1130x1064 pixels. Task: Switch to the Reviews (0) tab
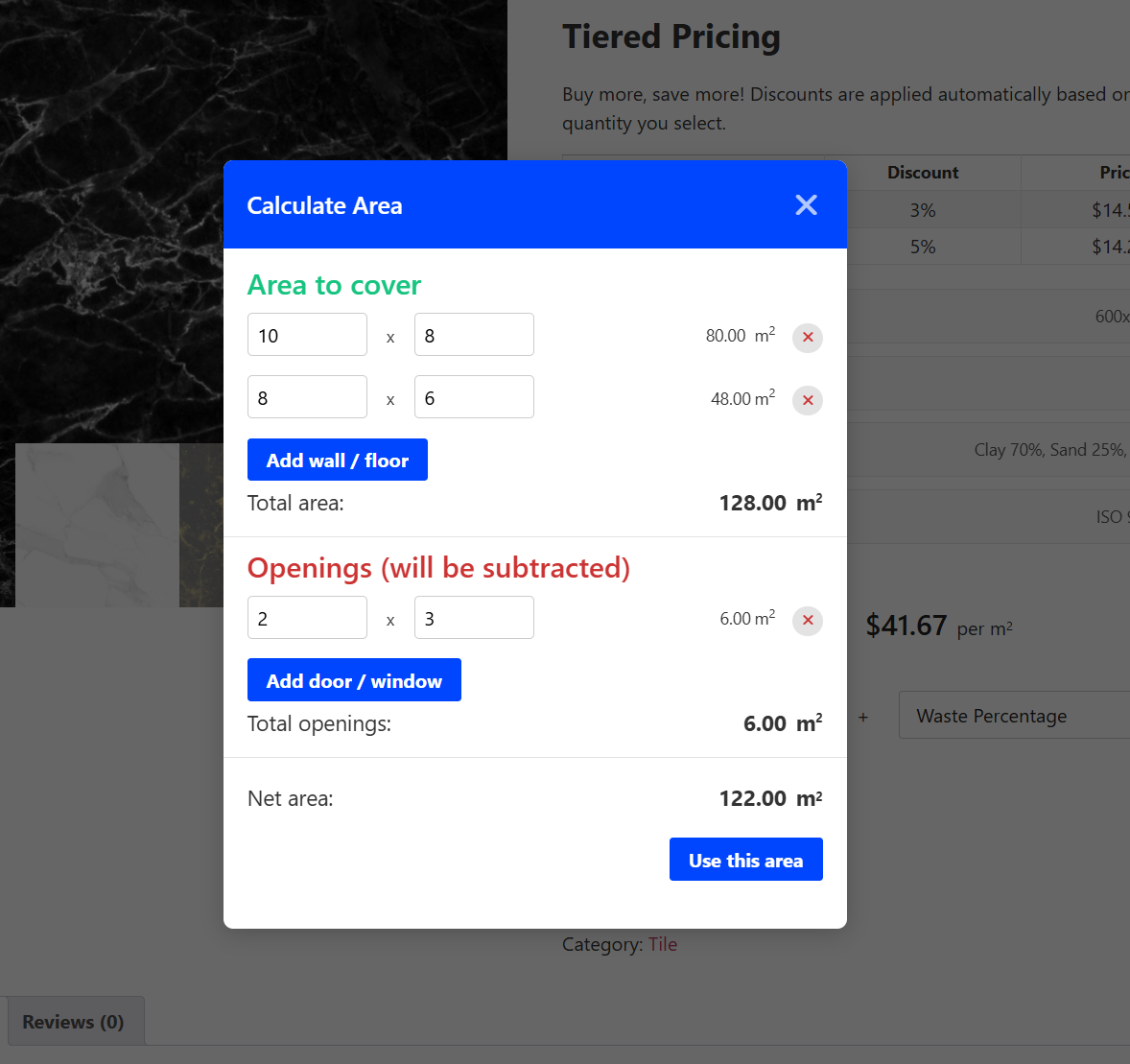pos(74,1022)
